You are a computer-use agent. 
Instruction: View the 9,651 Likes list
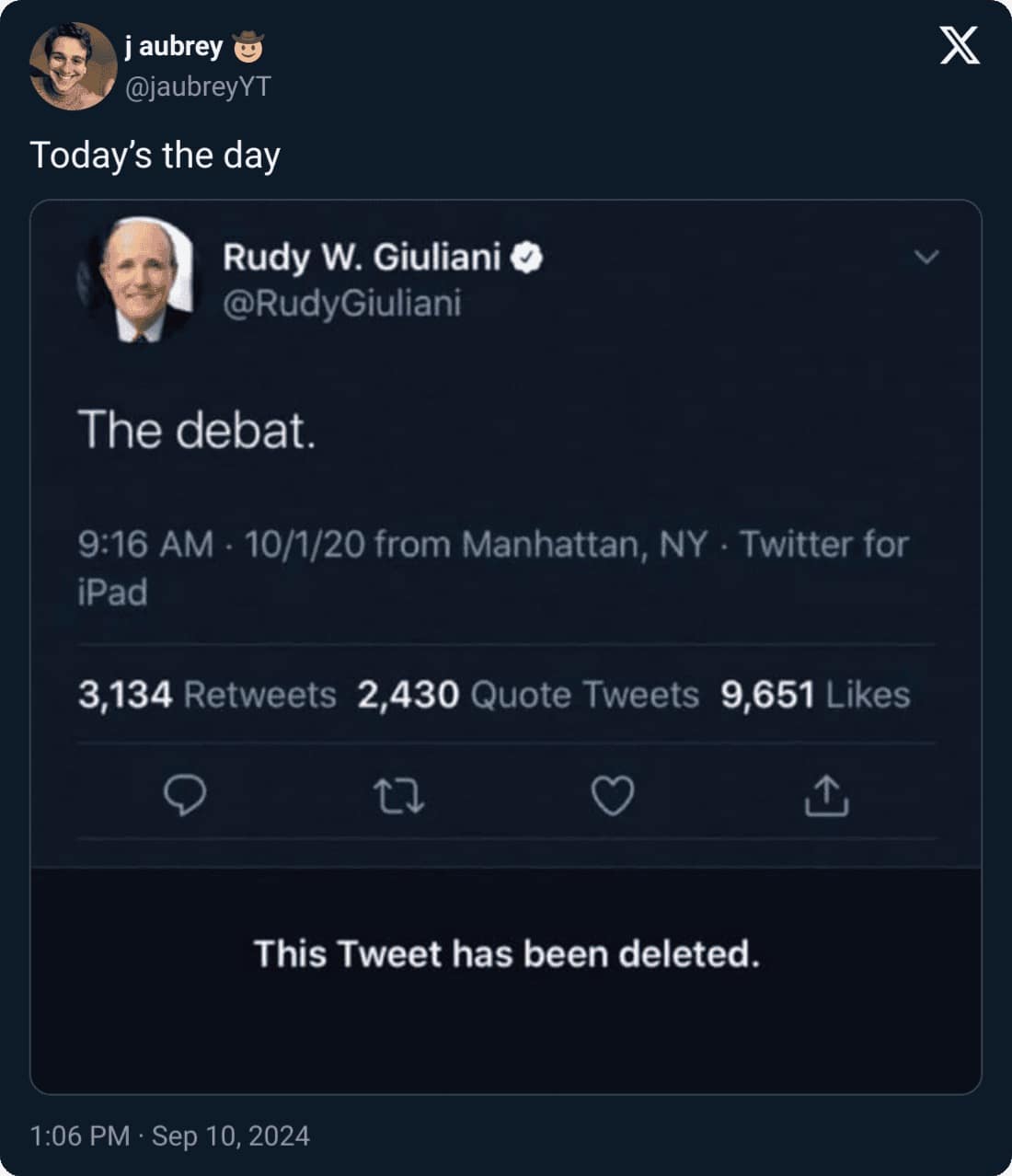pos(815,695)
